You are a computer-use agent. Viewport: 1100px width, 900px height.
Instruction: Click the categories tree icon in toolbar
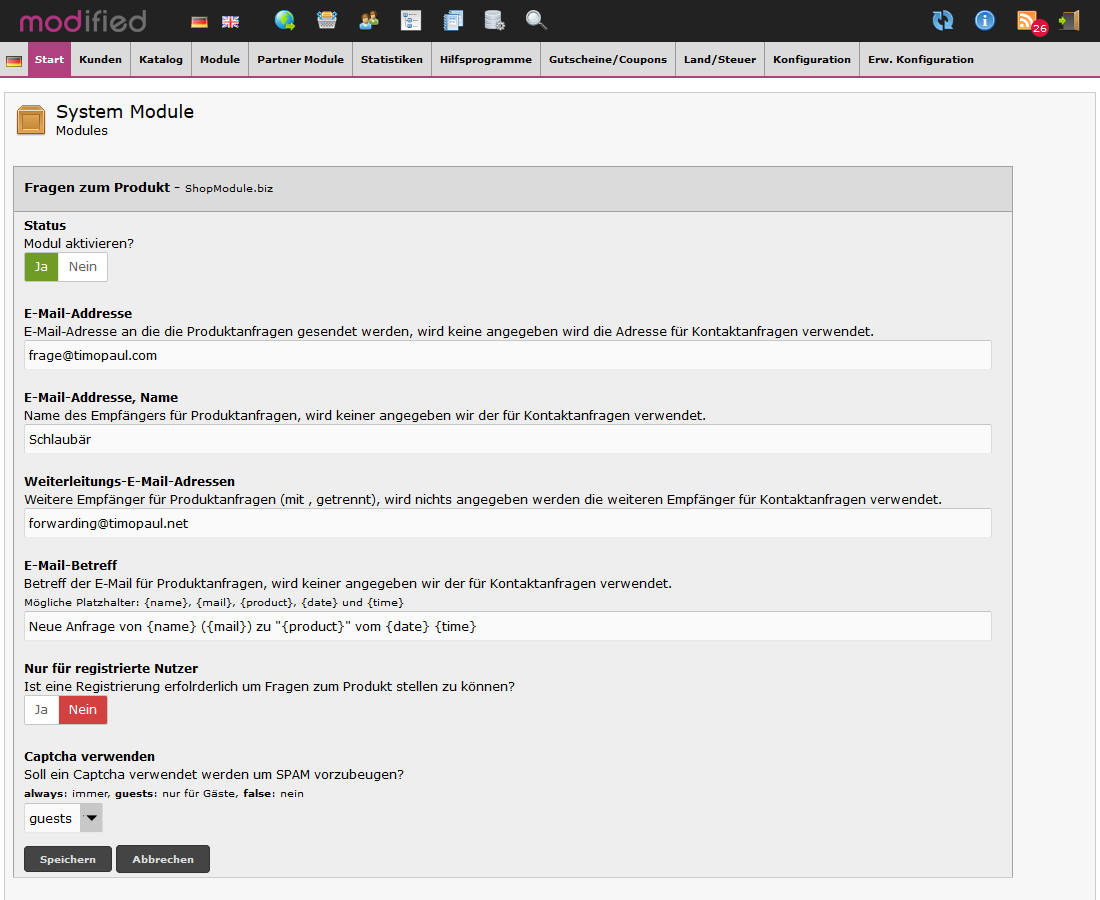click(411, 20)
